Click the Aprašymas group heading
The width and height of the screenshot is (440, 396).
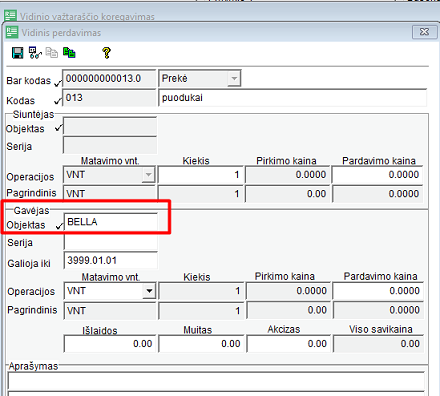pyautogui.click(x=33, y=366)
